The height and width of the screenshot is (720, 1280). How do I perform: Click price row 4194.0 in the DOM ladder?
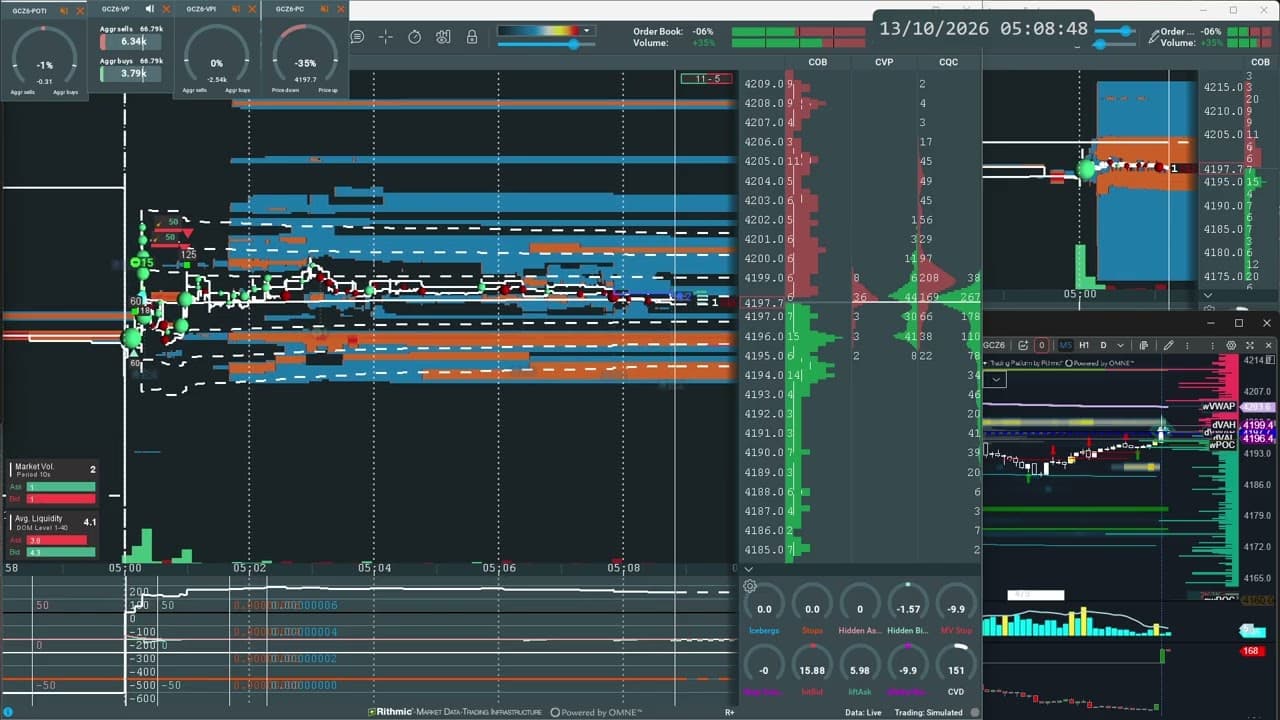tap(766, 375)
